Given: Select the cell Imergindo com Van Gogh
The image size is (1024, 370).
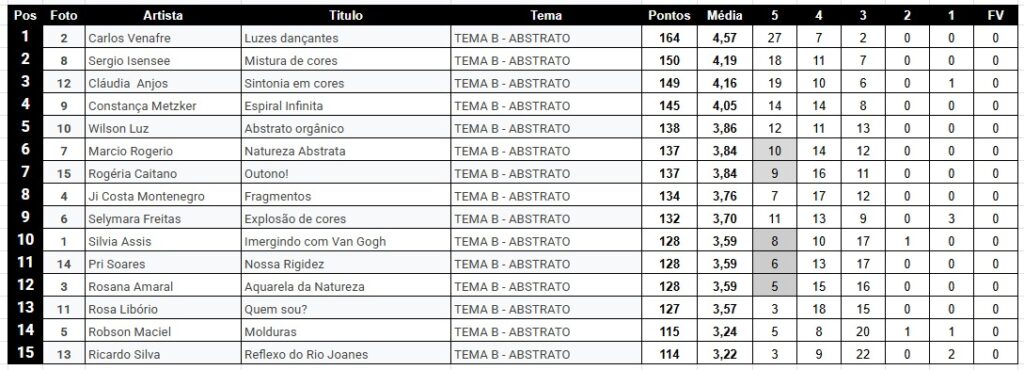Looking at the screenshot, I should (346, 241).
